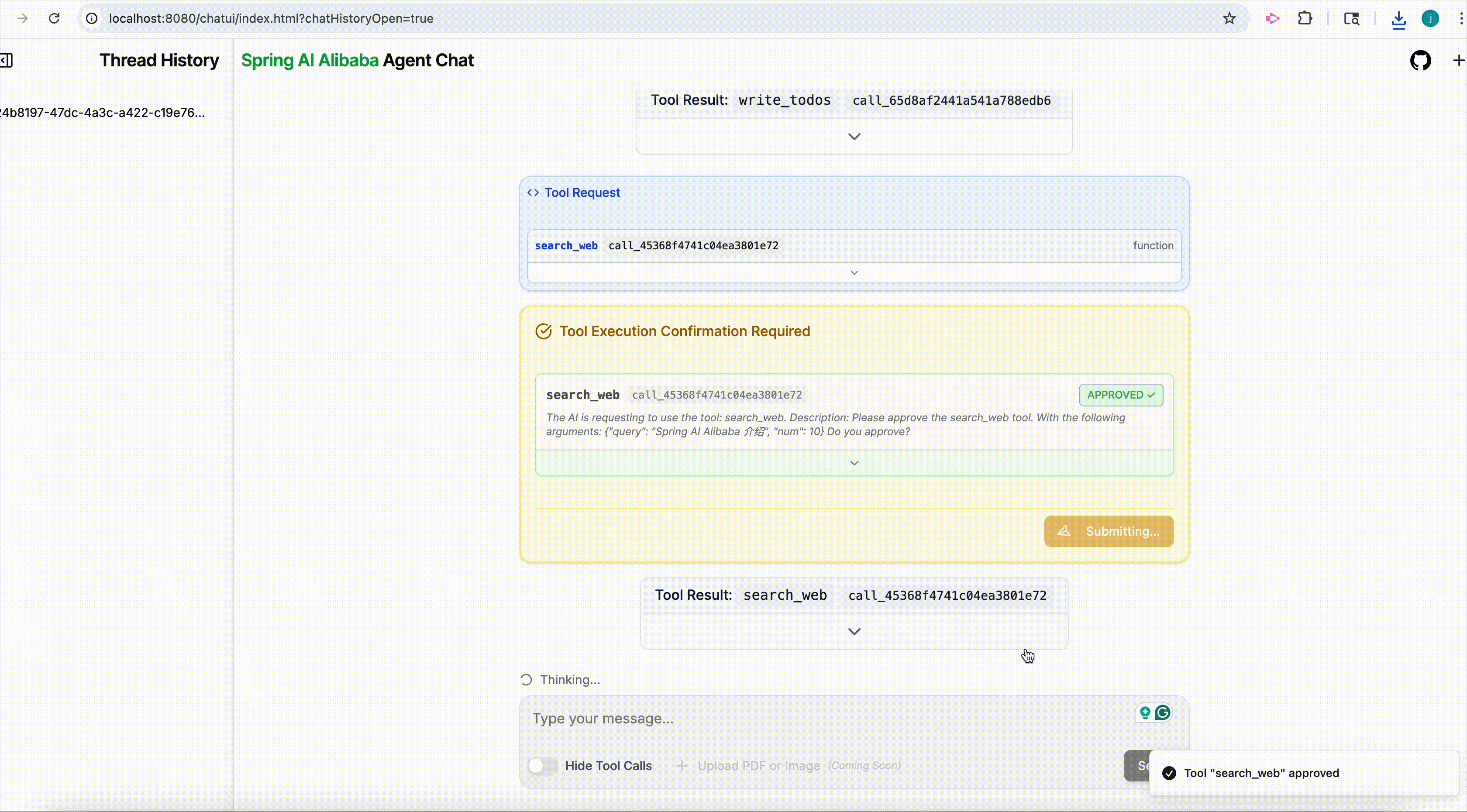Click the APPROVED status badge
This screenshot has height=812, width=1467.
click(1119, 395)
